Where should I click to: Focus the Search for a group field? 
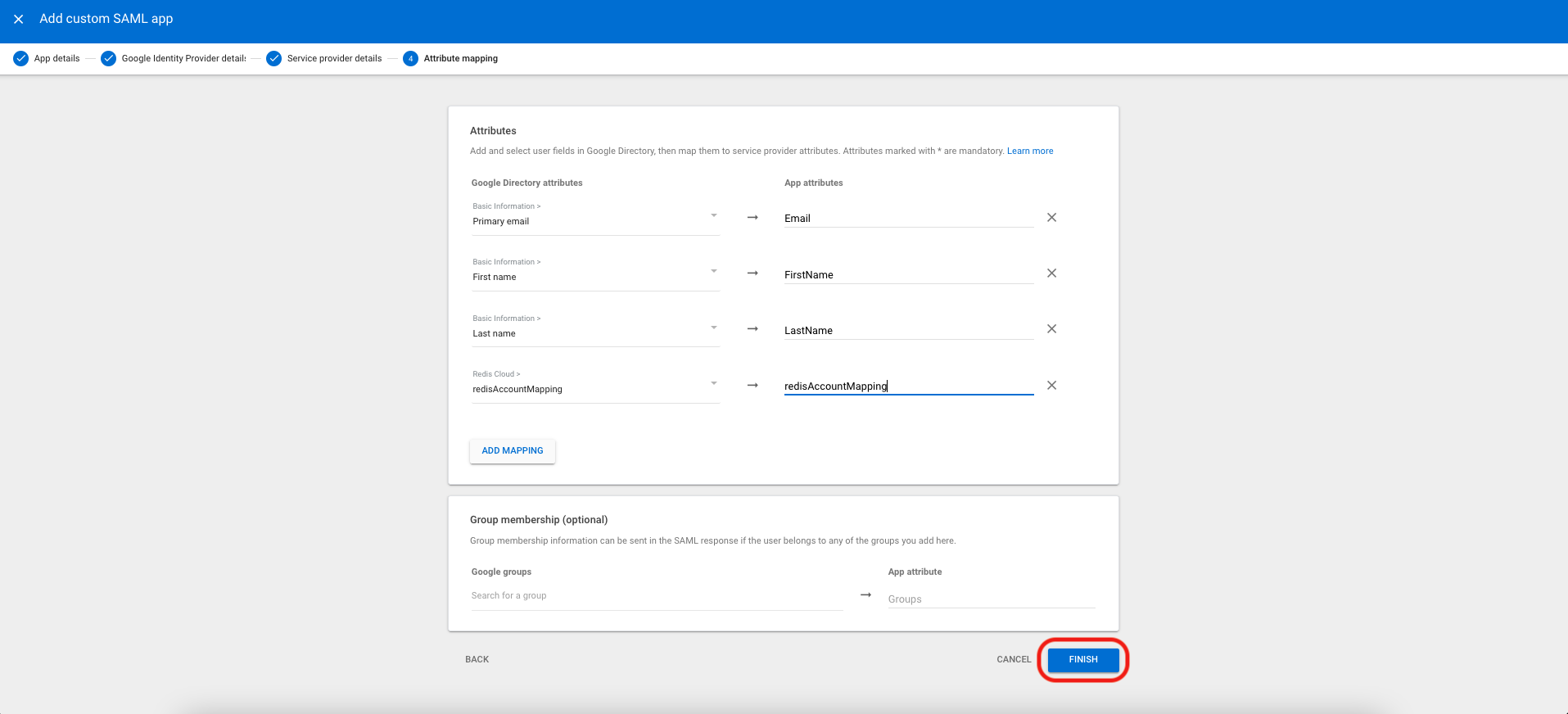656,596
